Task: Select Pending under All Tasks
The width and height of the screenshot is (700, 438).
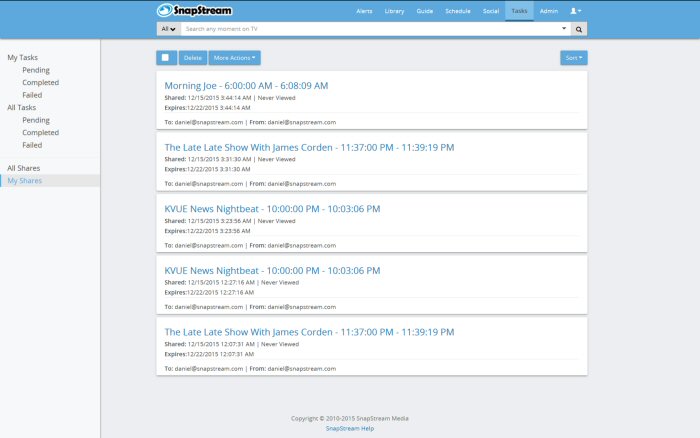Action: pyautogui.click(x=36, y=120)
